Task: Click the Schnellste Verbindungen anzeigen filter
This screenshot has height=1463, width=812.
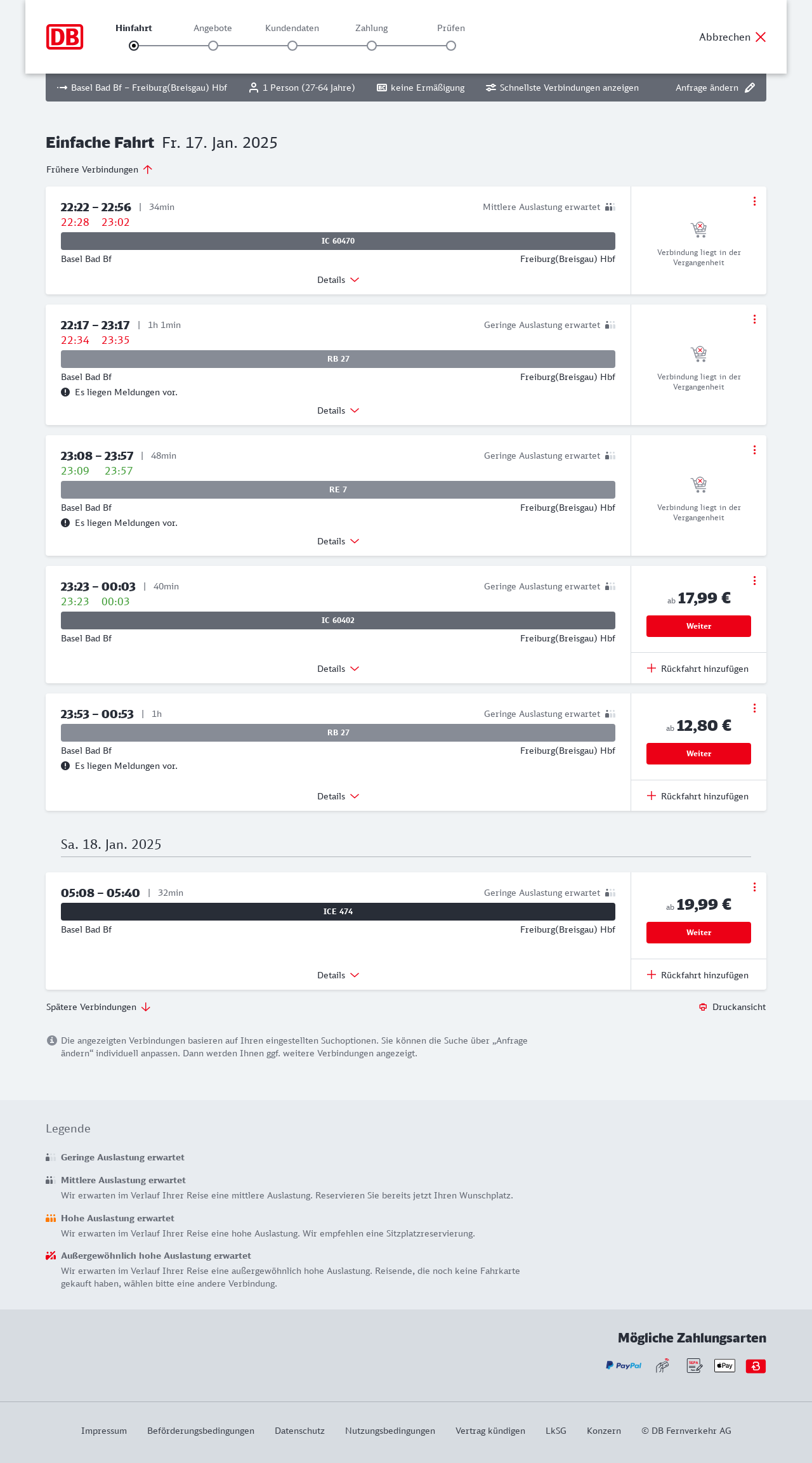Action: 562,88
